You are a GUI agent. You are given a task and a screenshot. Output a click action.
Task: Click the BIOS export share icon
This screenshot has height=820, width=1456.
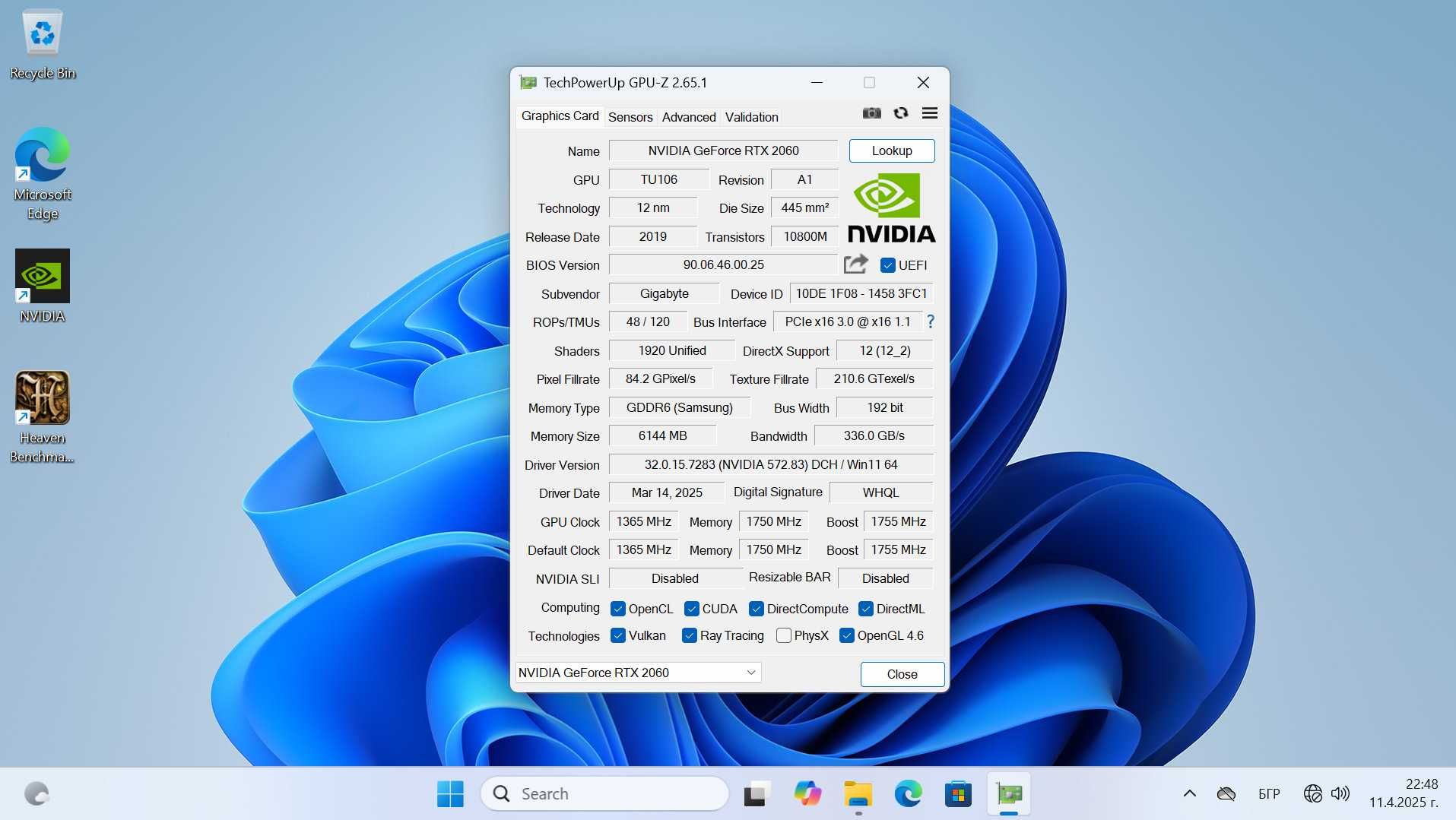(856, 264)
